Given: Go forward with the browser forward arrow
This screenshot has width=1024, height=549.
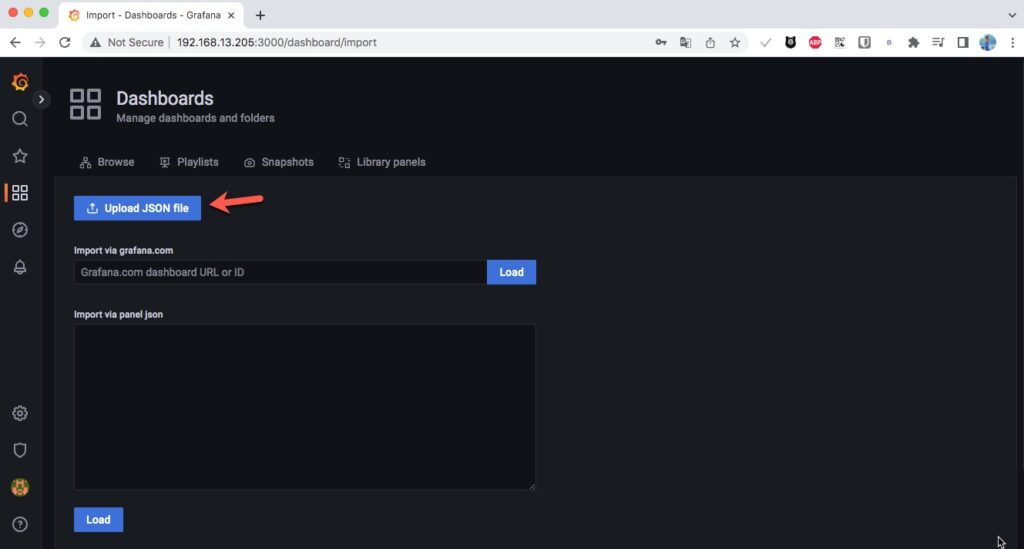Looking at the screenshot, I should point(40,42).
